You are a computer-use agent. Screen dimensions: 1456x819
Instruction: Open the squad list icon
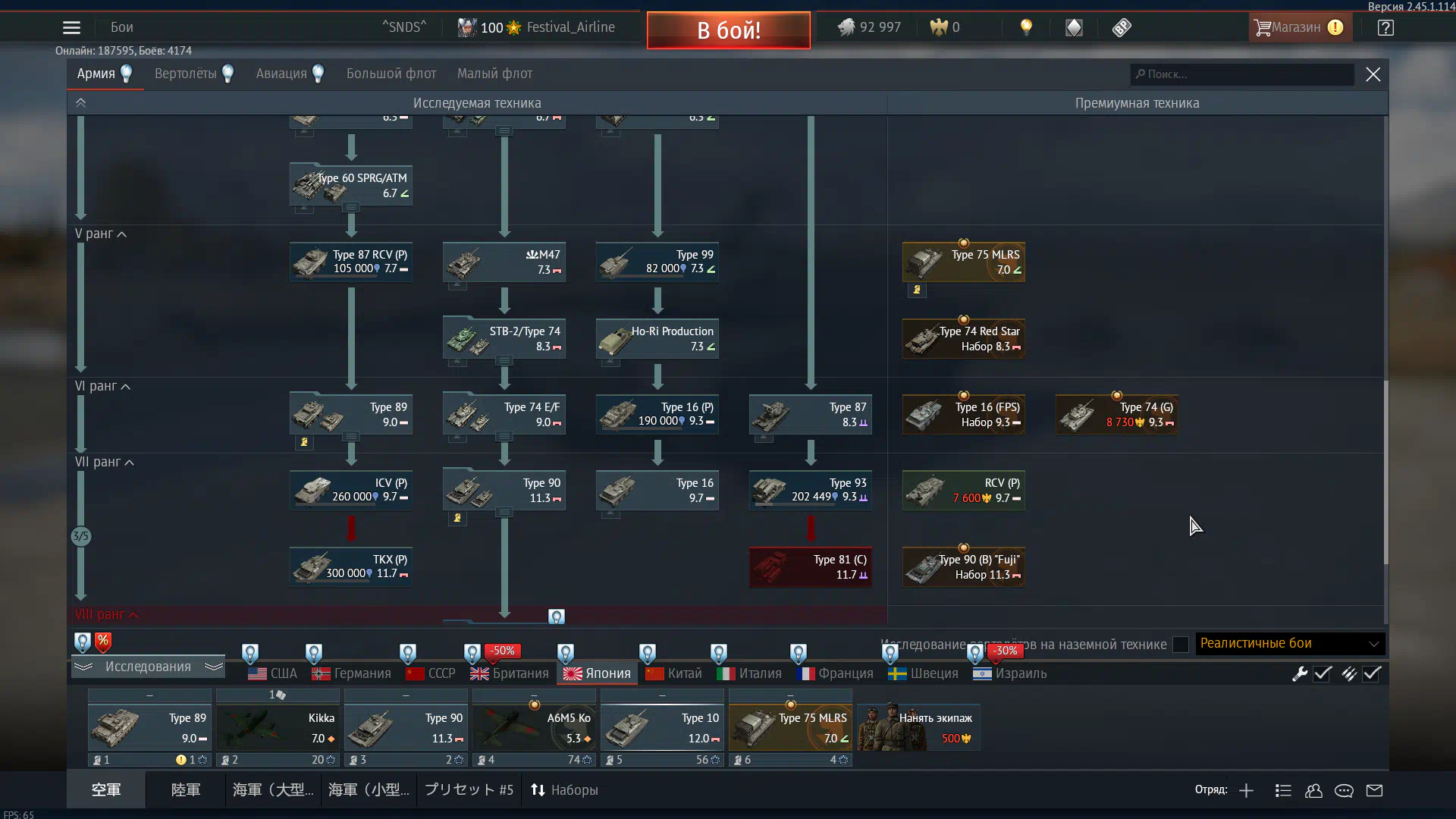(x=1283, y=791)
